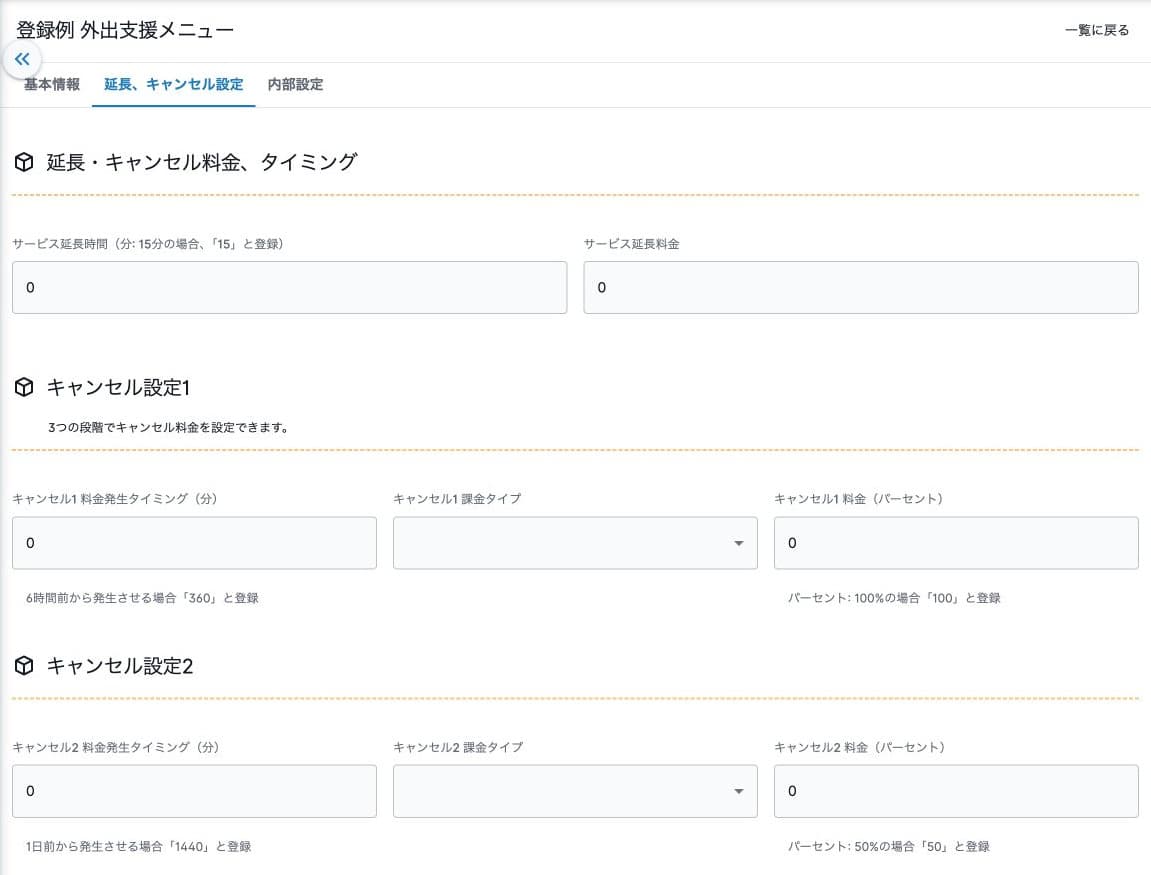Click label キャンセル1 料金発生タイミング（分）
1151x875 pixels.
click(x=115, y=498)
